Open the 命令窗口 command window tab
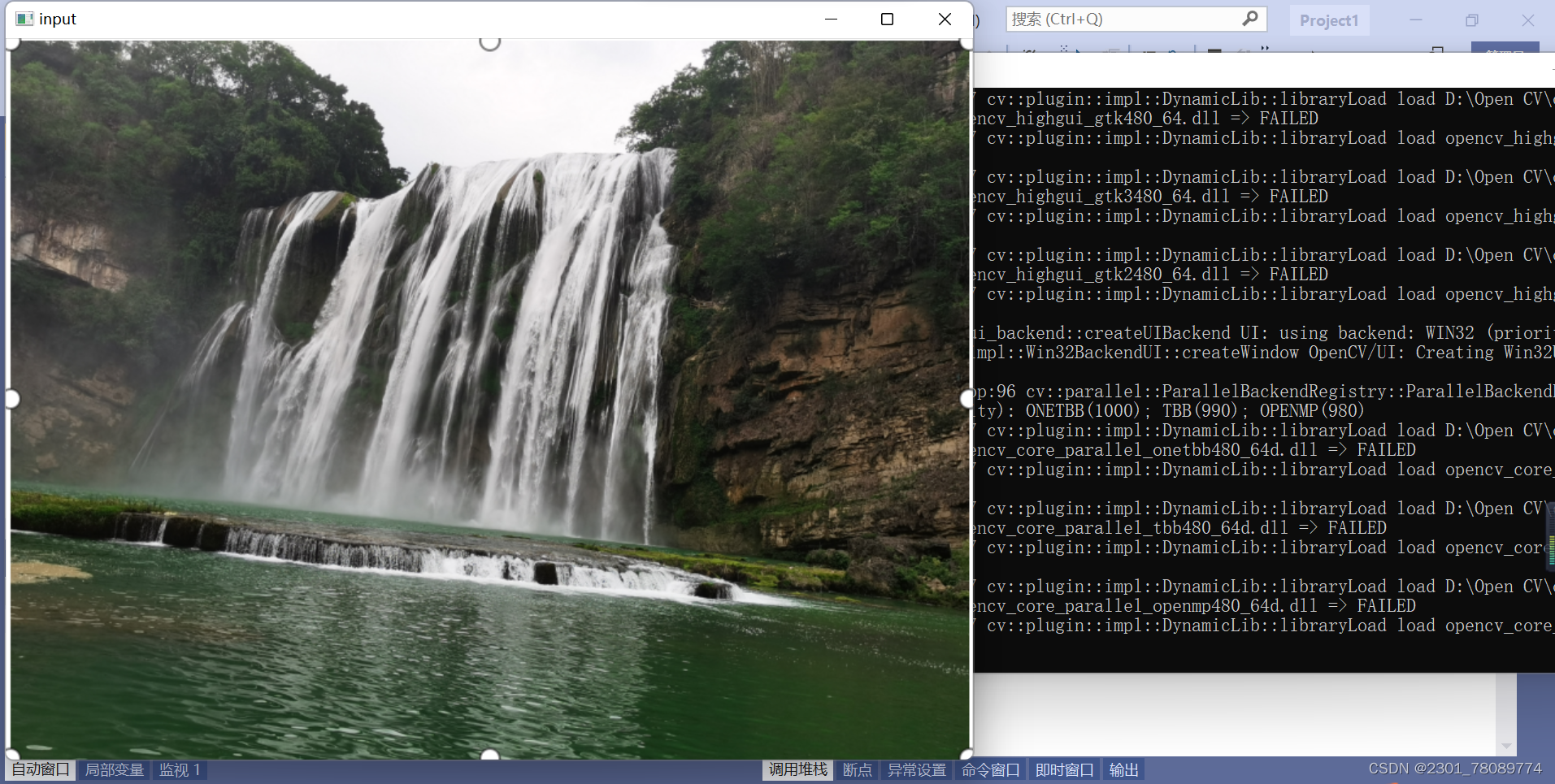This screenshot has height=784, width=1555. coord(988,769)
